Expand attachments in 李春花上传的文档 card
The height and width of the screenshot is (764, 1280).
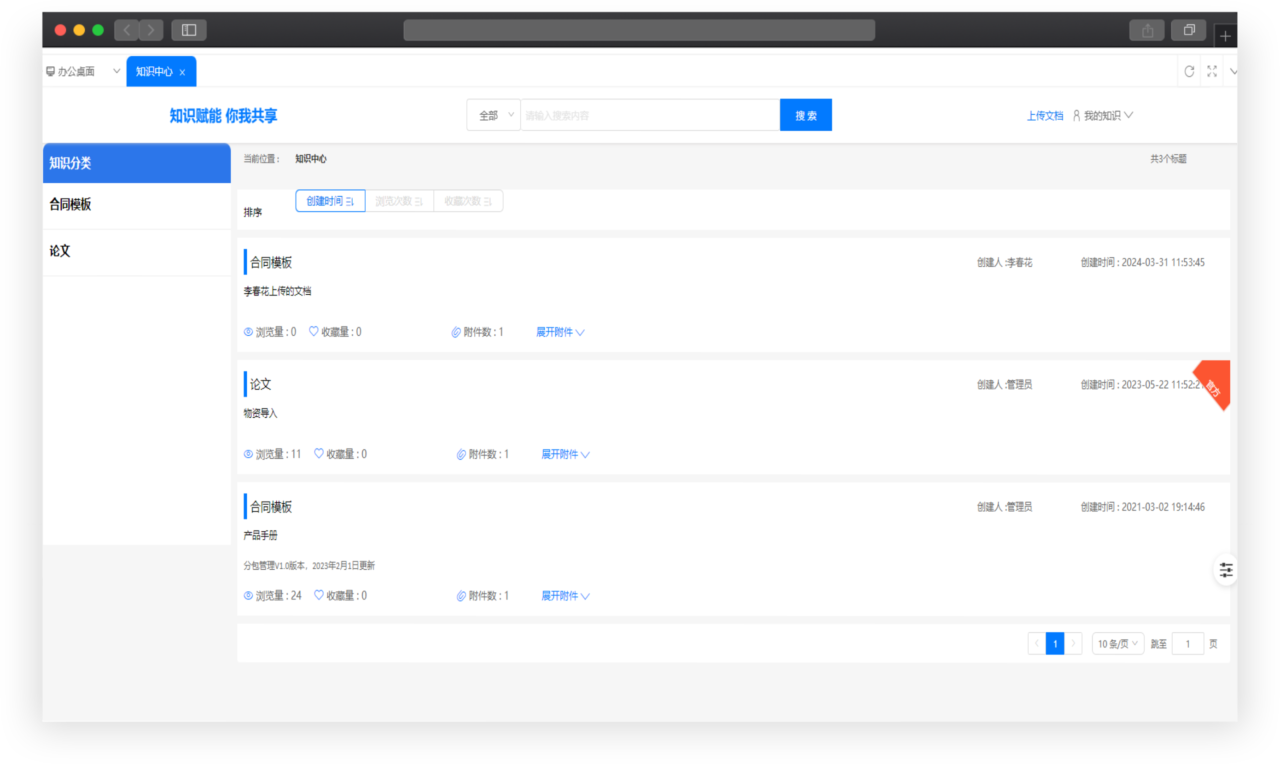tap(560, 332)
